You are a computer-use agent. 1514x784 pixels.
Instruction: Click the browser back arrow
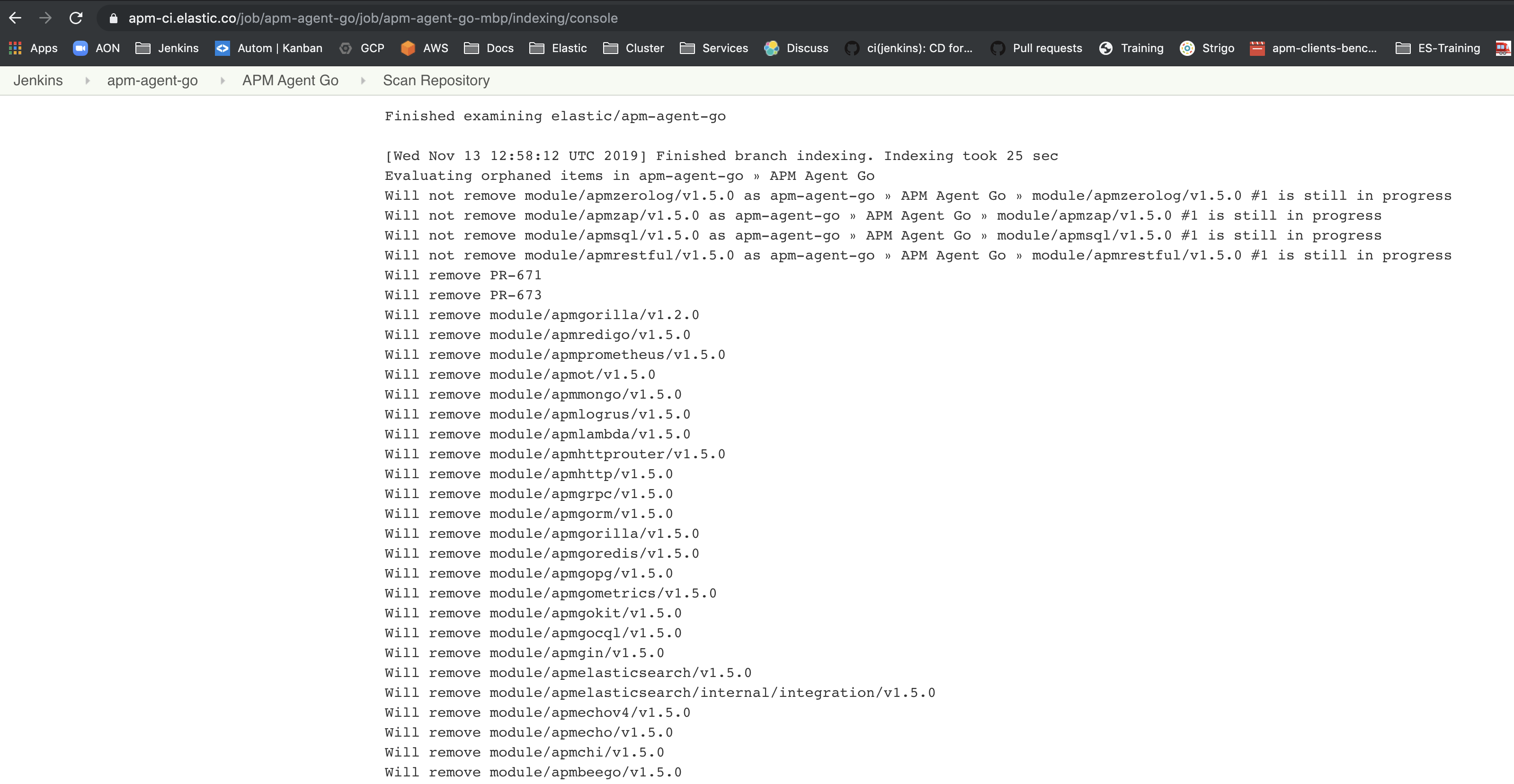coord(15,18)
